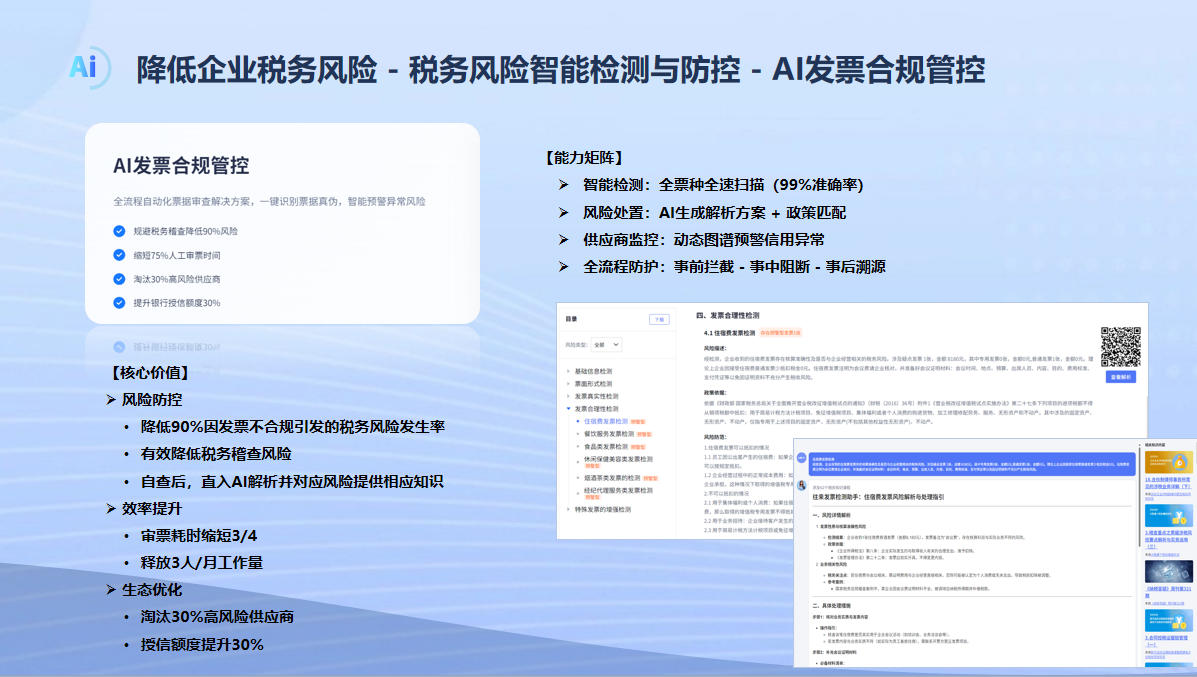
Task: Click the chat panel vertical scrollbar
Action: 1141,496
